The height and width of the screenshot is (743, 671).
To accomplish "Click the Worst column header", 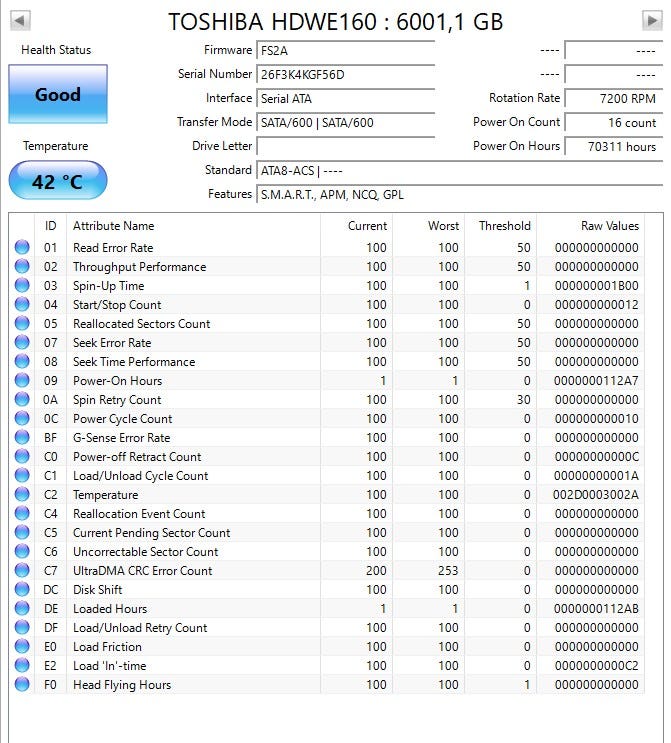I will (429, 226).
